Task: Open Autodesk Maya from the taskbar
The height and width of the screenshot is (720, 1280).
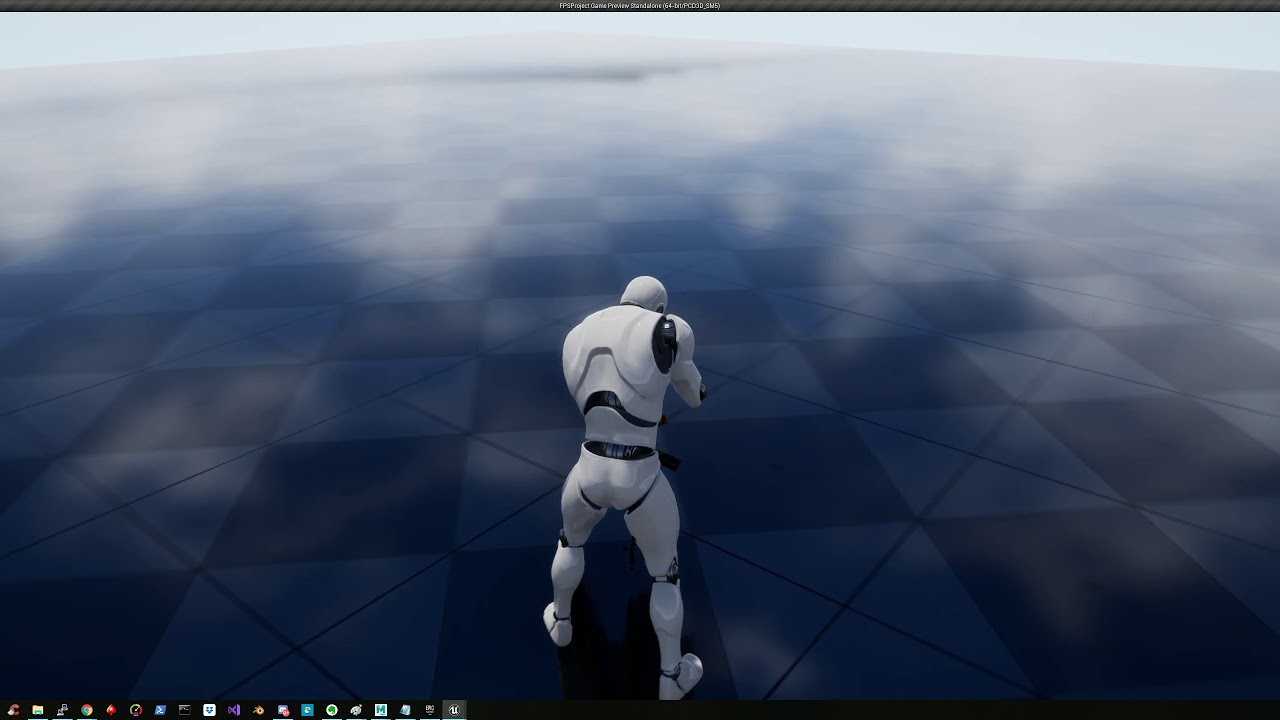Action: click(381, 710)
